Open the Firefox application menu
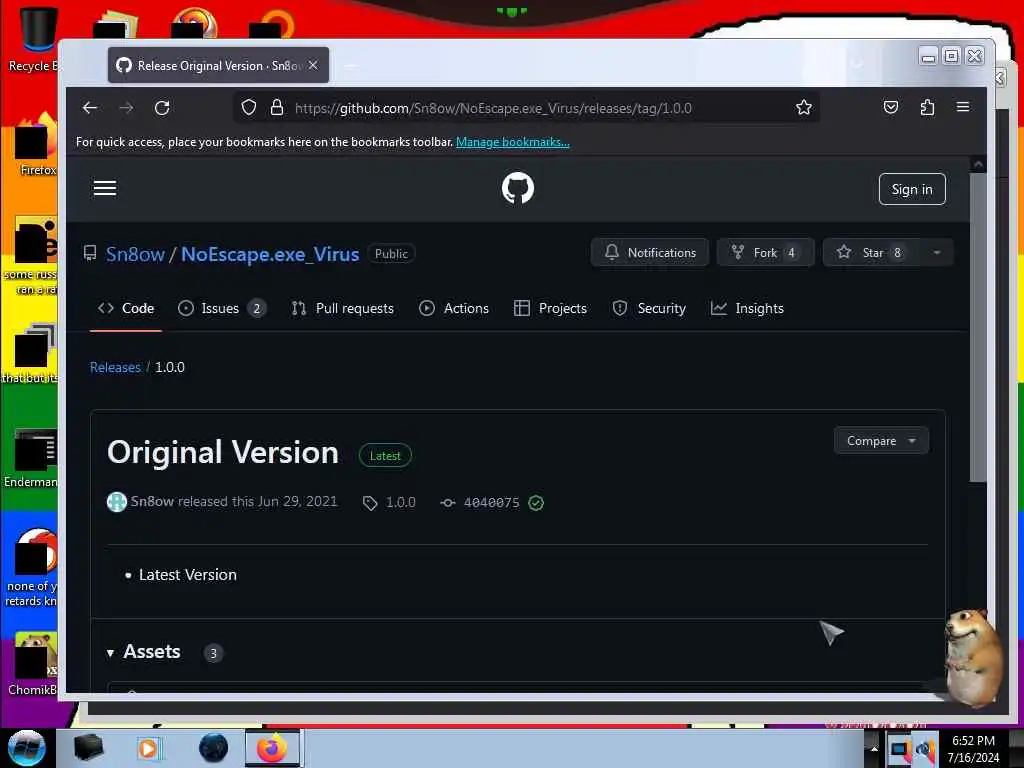This screenshot has height=768, width=1024. click(963, 107)
